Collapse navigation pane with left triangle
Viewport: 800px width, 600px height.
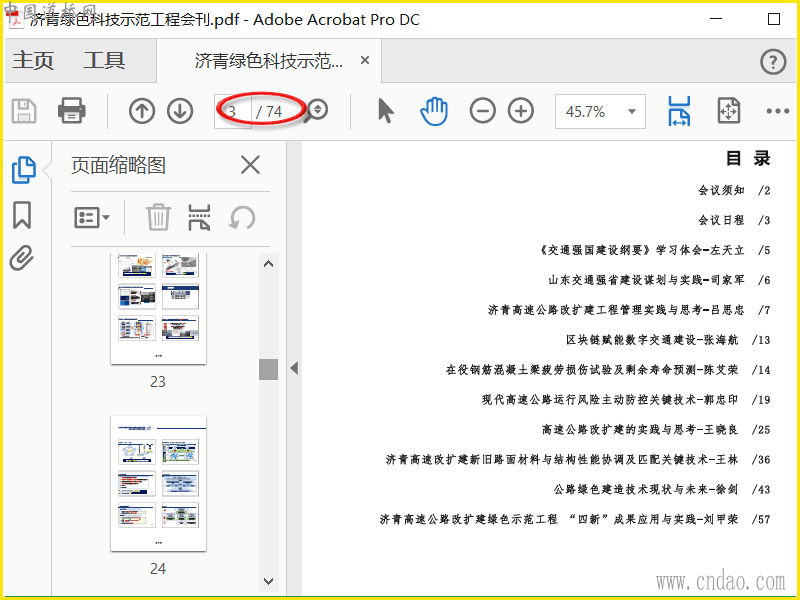tap(294, 368)
